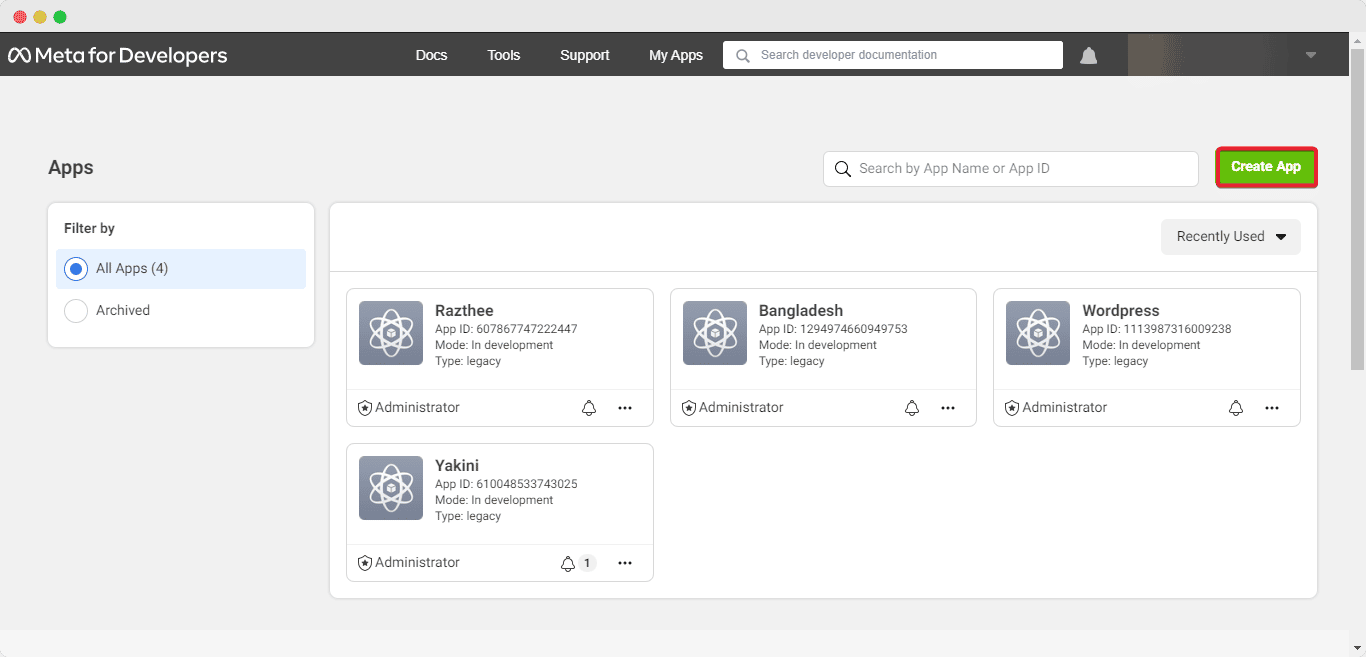Open Wordpress app notification bell
Image resolution: width=1366 pixels, height=657 pixels.
[1236, 408]
